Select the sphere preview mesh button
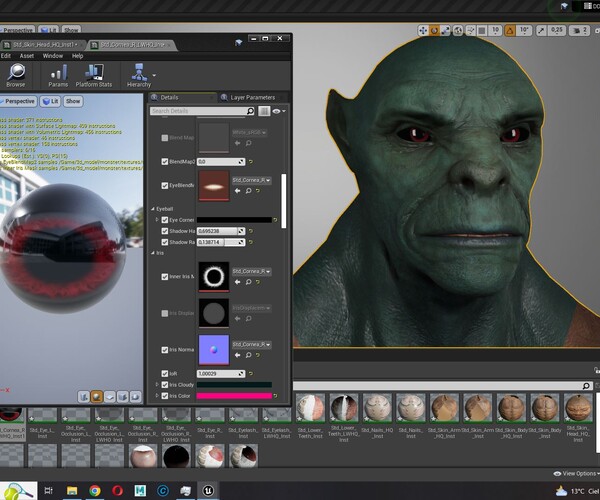Image resolution: width=600 pixels, height=500 pixels. click(96, 397)
